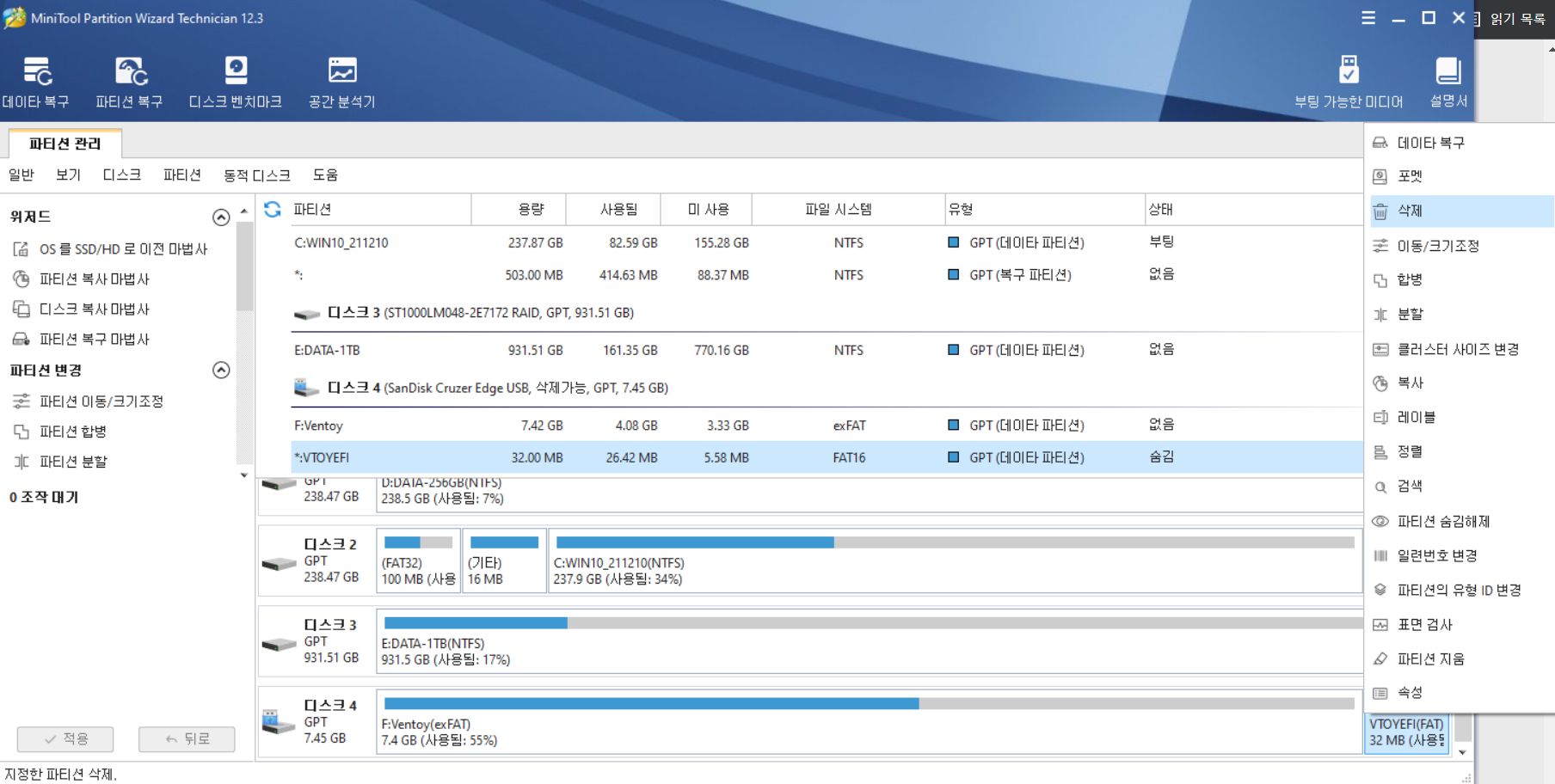Viewport: 1555px width, 784px height.
Task: Sort by the 용량 column header
Action: [x=519, y=209]
